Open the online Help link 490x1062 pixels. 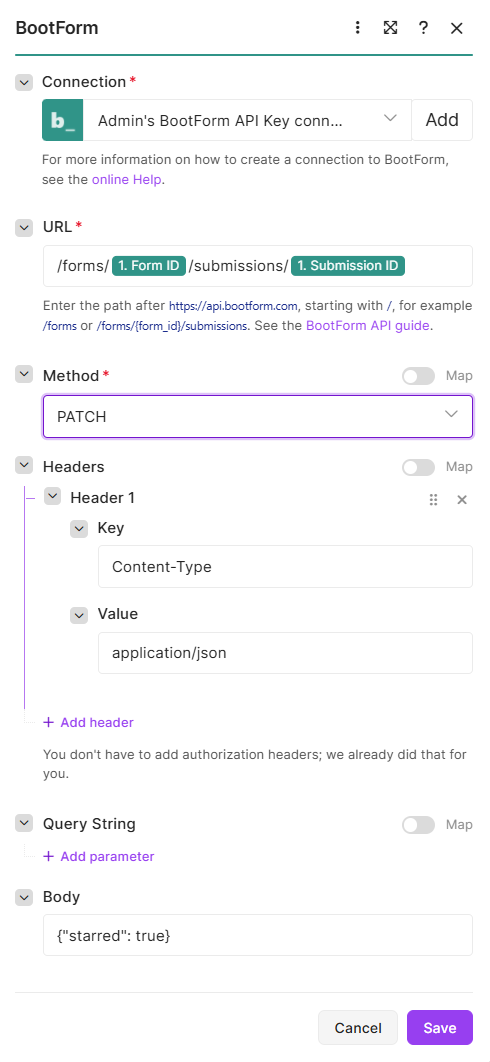click(x=129, y=180)
